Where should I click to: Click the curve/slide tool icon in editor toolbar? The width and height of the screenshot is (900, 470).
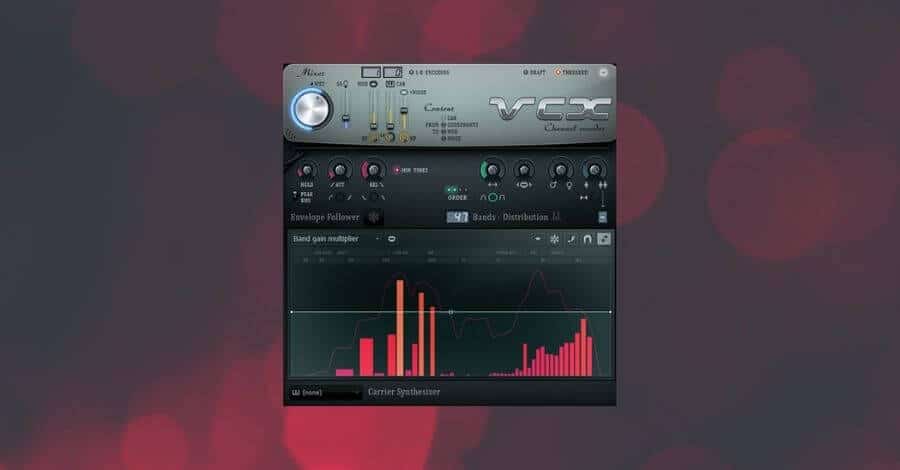tap(571, 239)
